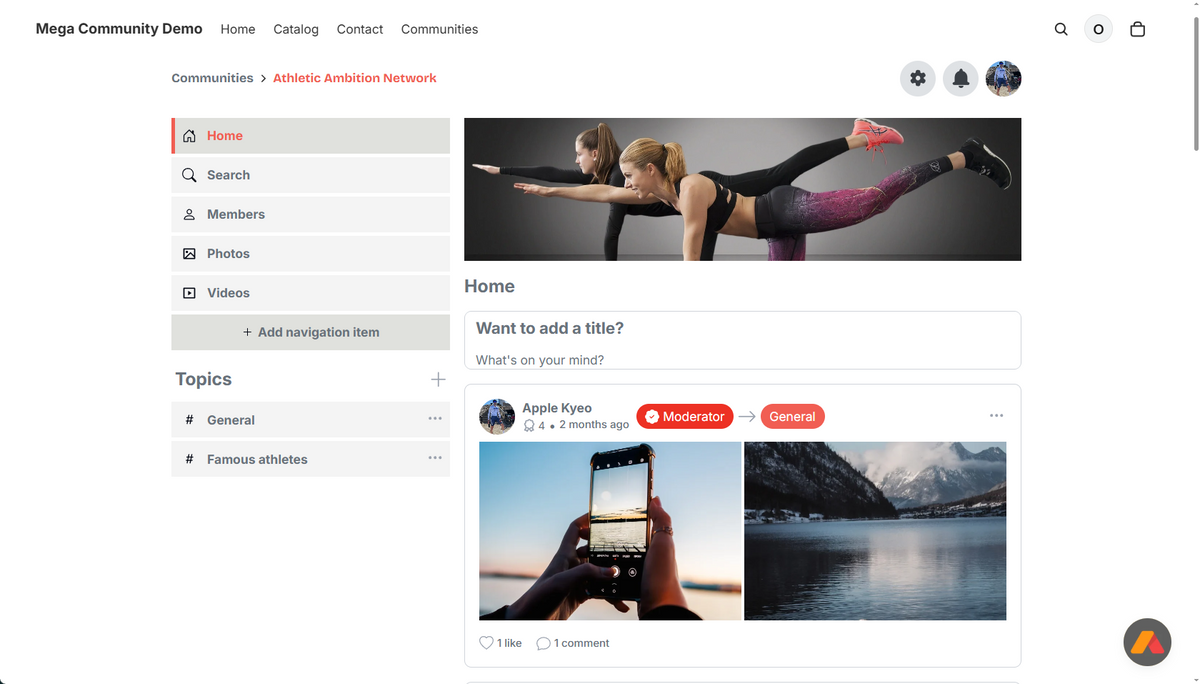Open Communities in the top menu

click(439, 29)
